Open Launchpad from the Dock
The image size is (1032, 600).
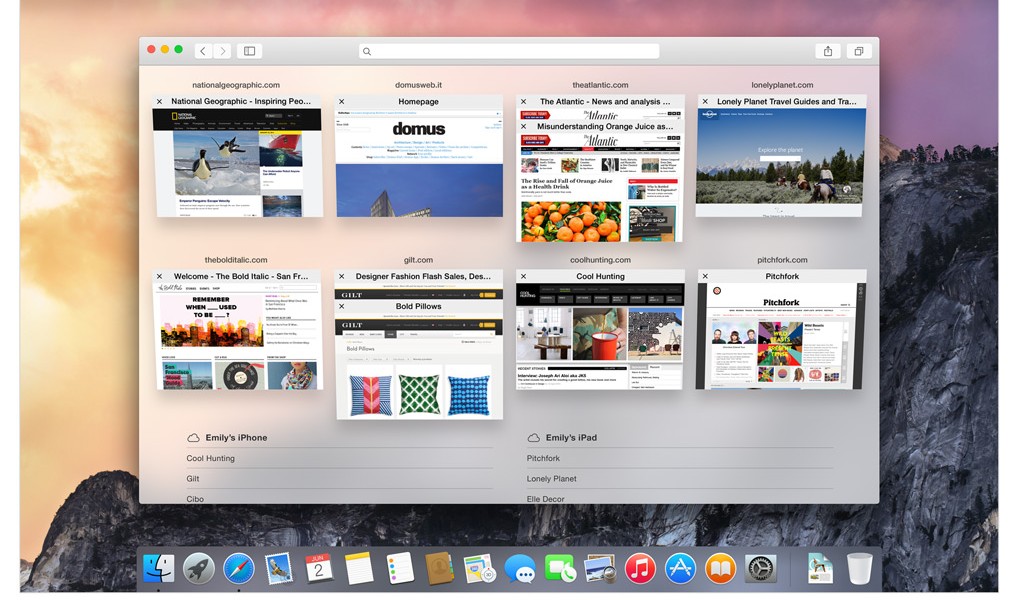(x=199, y=568)
